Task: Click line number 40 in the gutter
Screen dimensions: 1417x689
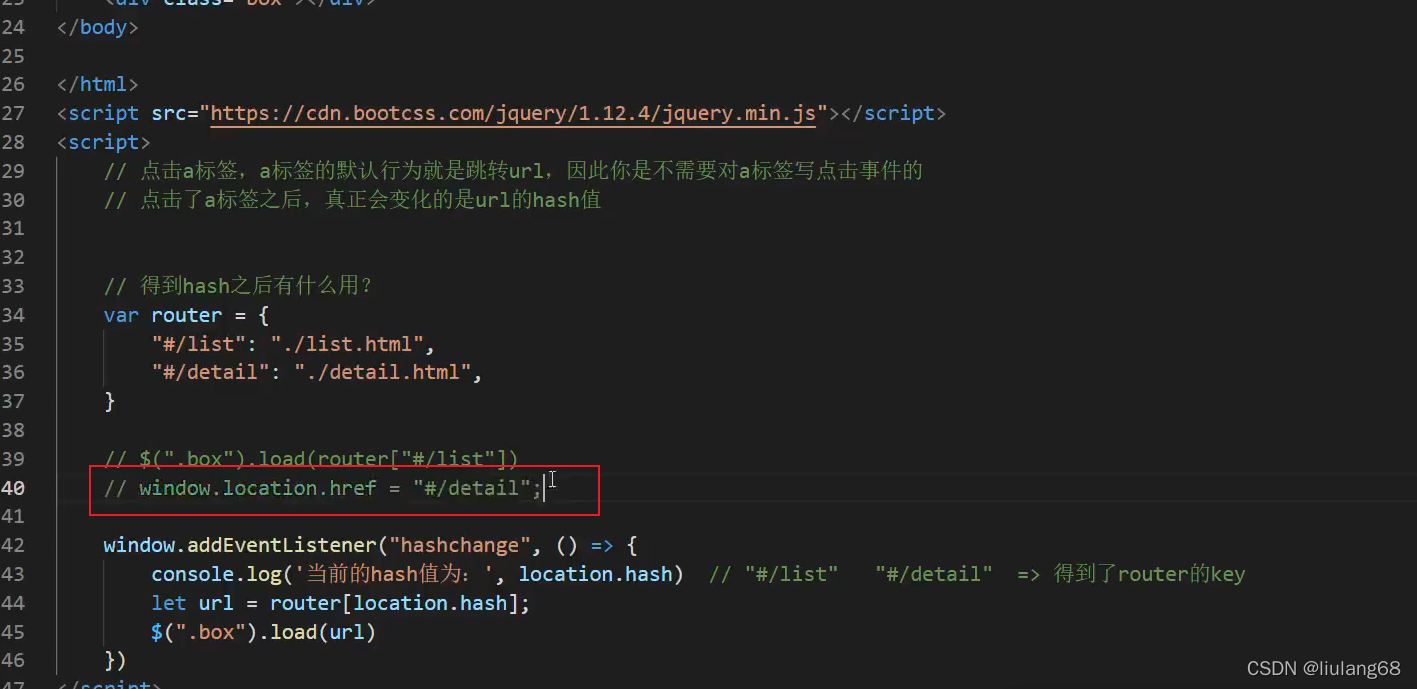Action: click(x=13, y=488)
